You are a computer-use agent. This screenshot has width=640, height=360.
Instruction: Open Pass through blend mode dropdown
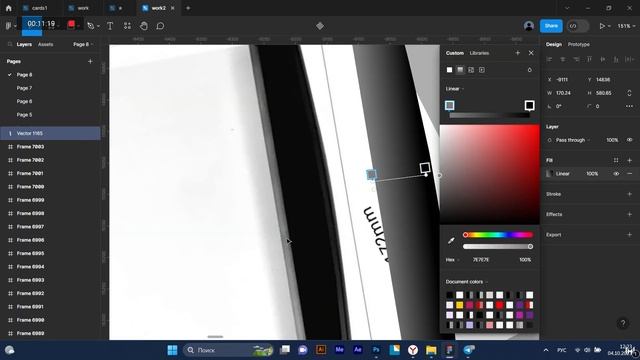point(573,140)
